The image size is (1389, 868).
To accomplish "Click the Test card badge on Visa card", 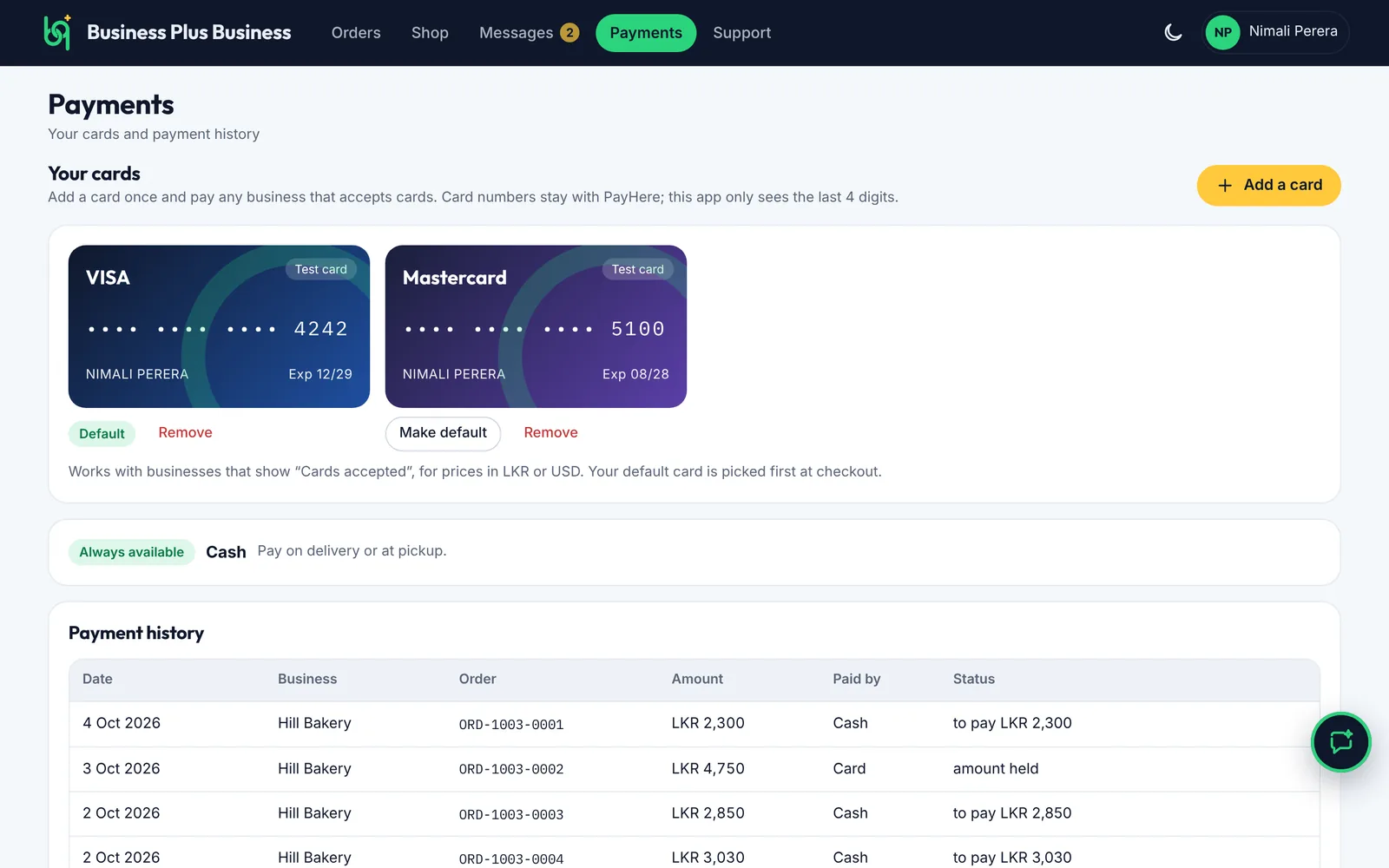I will coord(321,269).
